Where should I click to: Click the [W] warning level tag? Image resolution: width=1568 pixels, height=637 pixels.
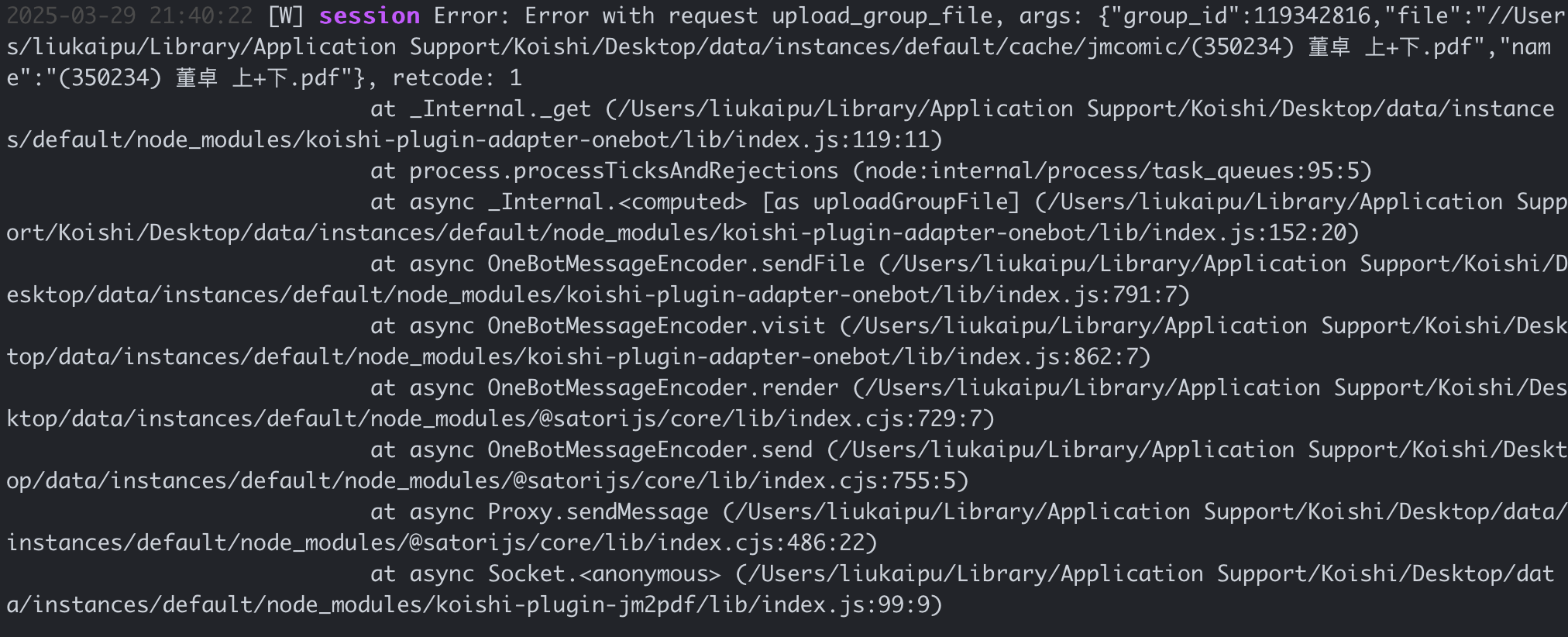click(286, 15)
